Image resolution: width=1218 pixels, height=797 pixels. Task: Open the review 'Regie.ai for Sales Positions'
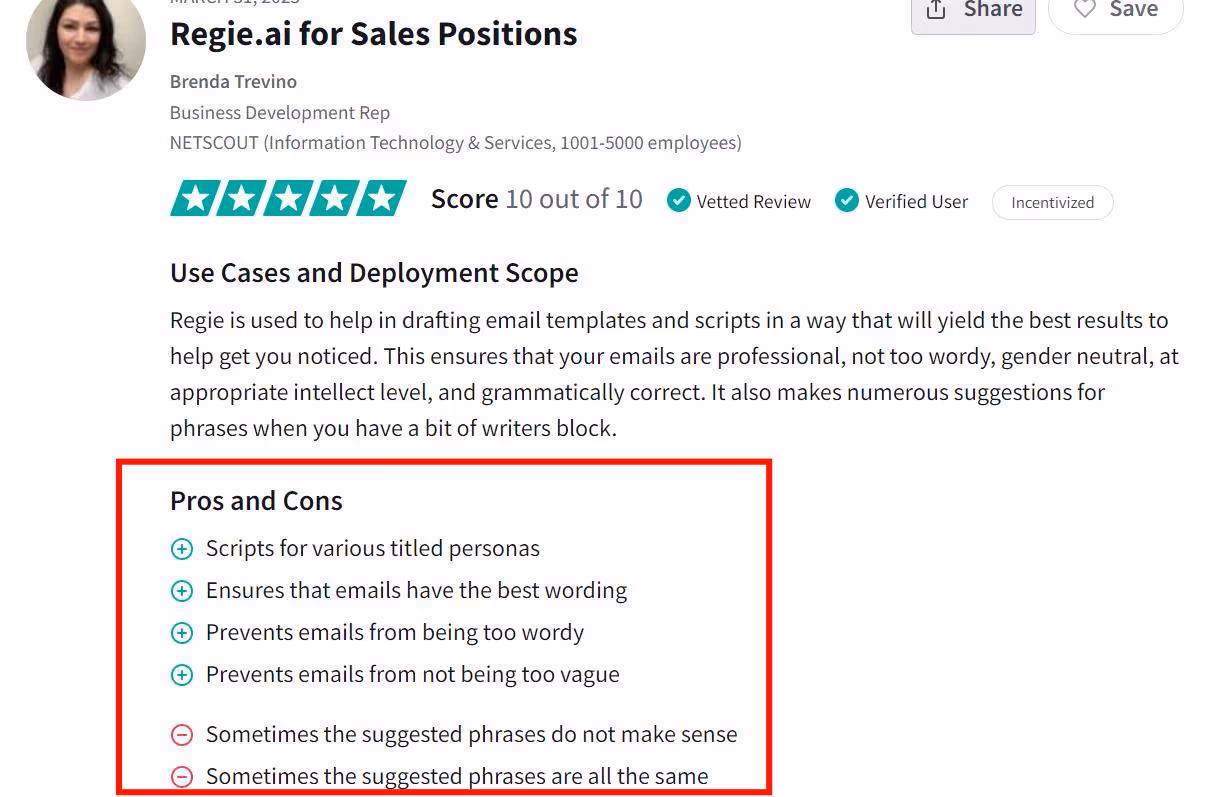(x=373, y=33)
